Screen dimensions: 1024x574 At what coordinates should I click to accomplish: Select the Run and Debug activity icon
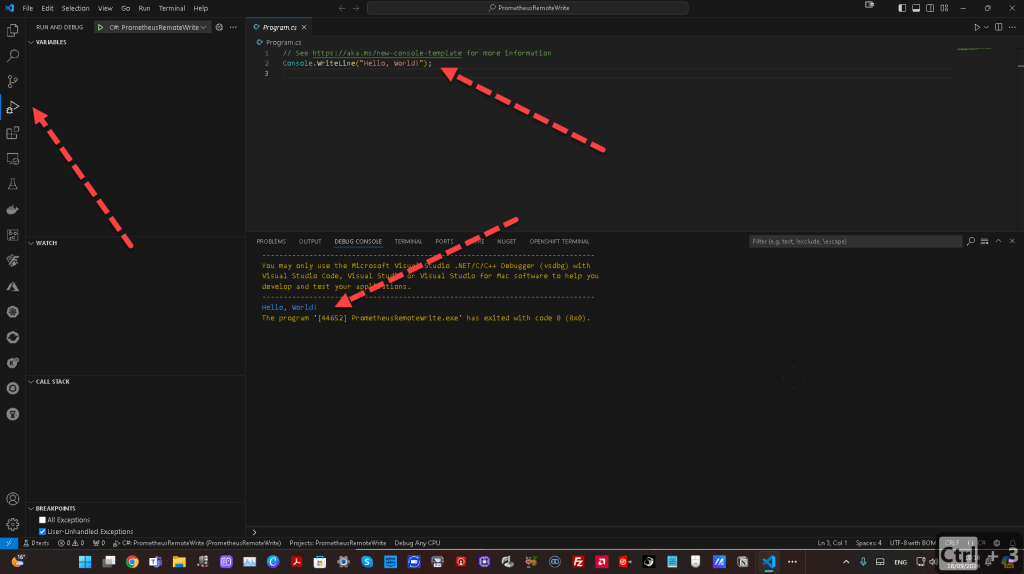click(12, 107)
